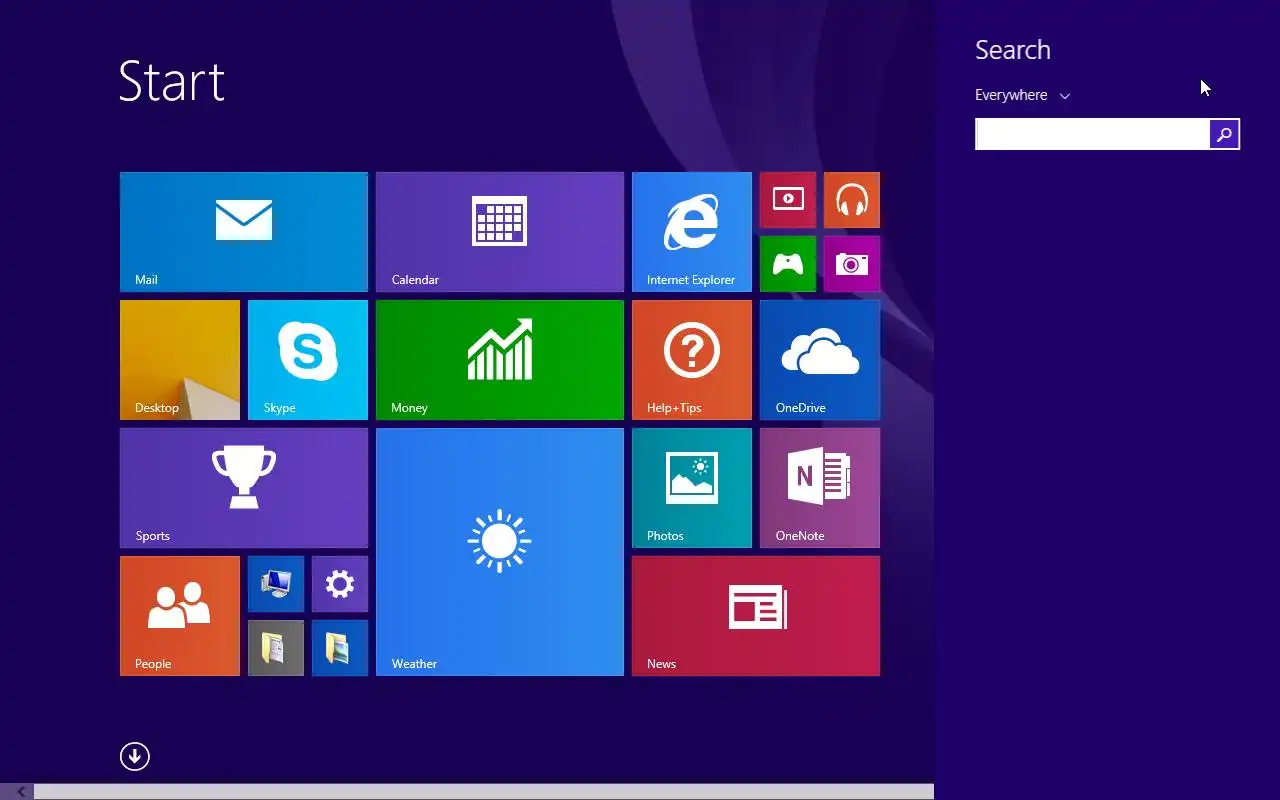Image resolution: width=1280 pixels, height=800 pixels.
Task: Open the Photos tile
Action: pos(692,488)
